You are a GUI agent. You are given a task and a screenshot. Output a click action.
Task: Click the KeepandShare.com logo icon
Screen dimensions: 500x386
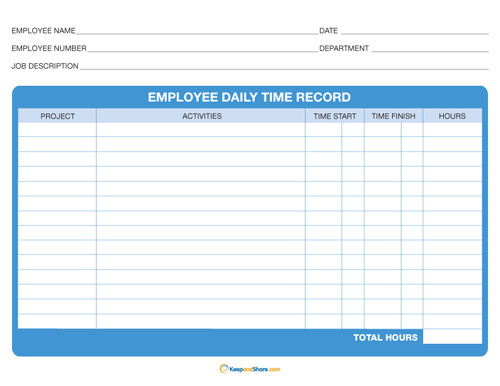coord(224,368)
